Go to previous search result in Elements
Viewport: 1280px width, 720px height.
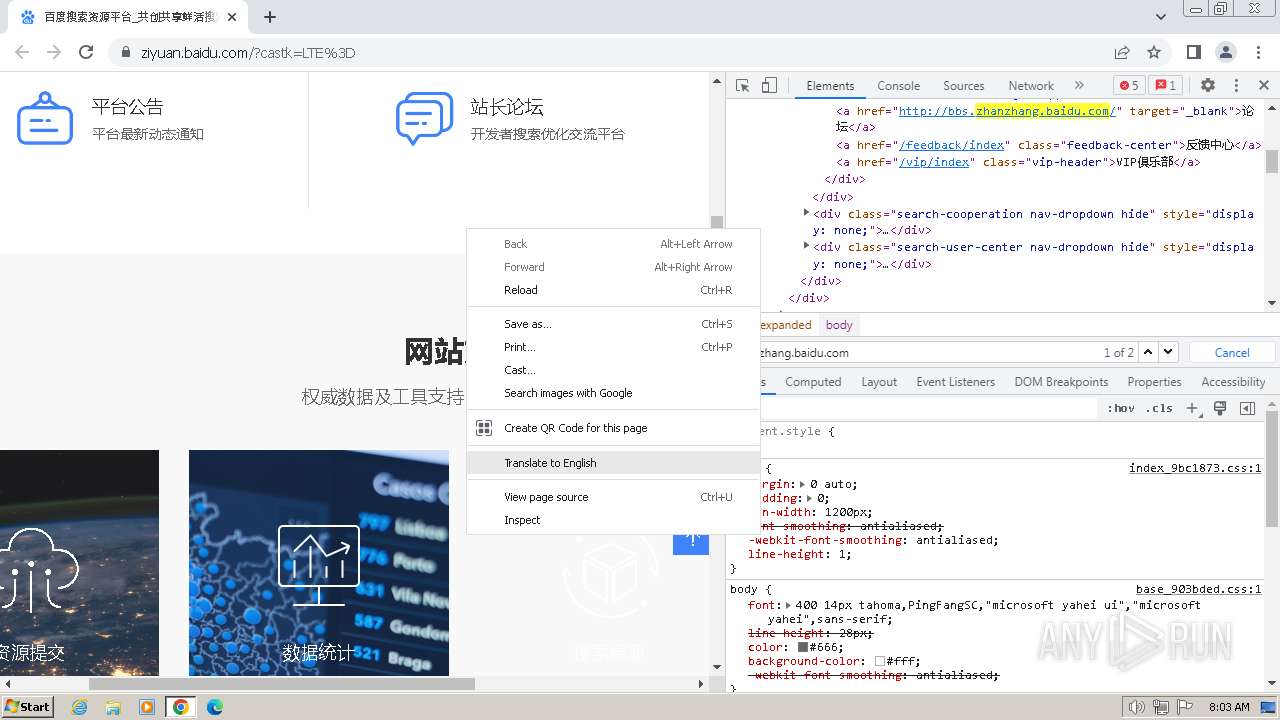[1148, 352]
